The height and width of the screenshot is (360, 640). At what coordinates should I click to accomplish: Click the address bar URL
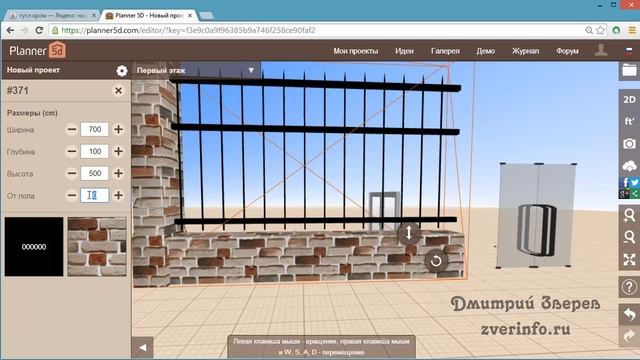pos(189,30)
